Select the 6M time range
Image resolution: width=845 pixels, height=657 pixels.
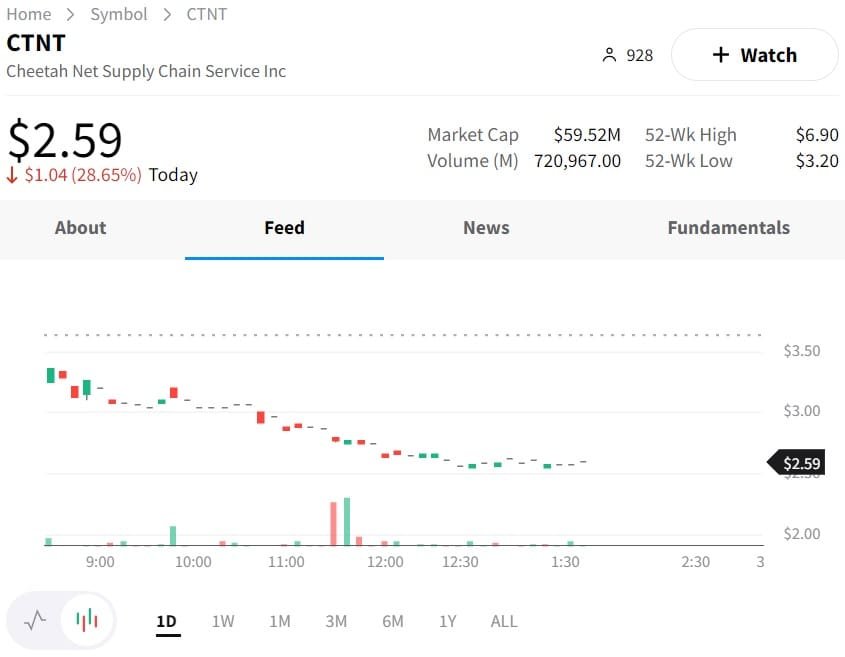click(393, 621)
